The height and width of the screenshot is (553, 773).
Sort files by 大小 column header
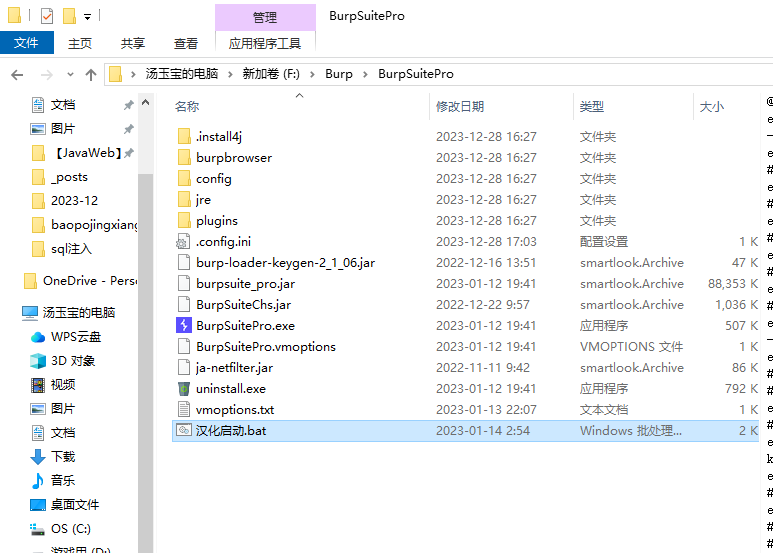click(712, 106)
